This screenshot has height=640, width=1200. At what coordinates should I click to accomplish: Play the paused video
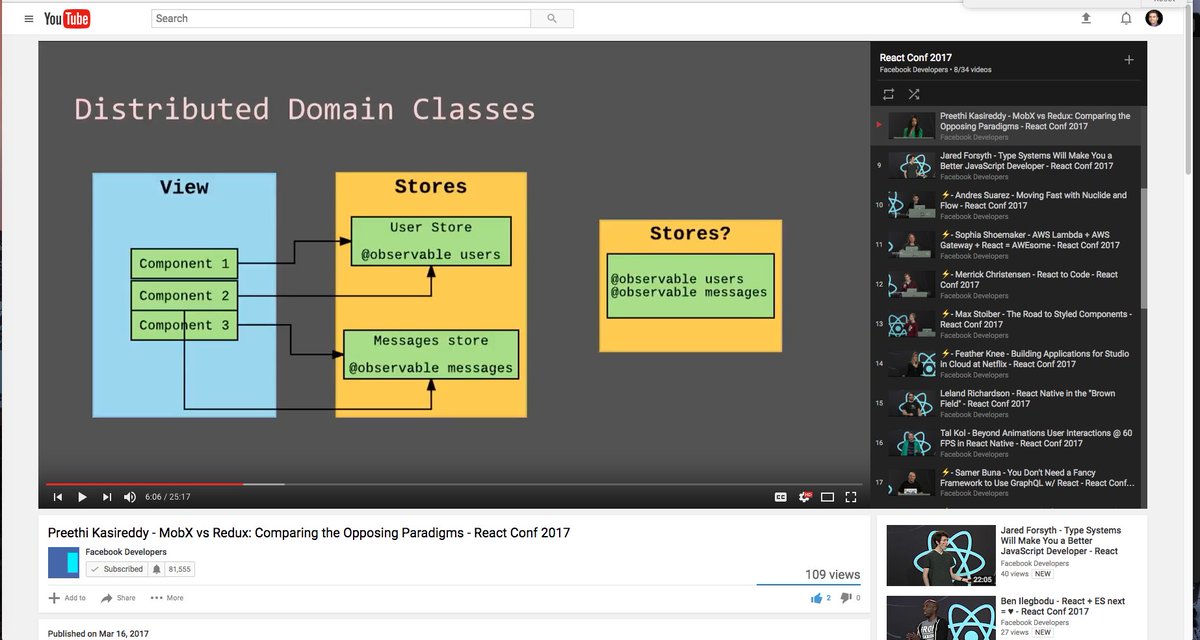click(82, 497)
